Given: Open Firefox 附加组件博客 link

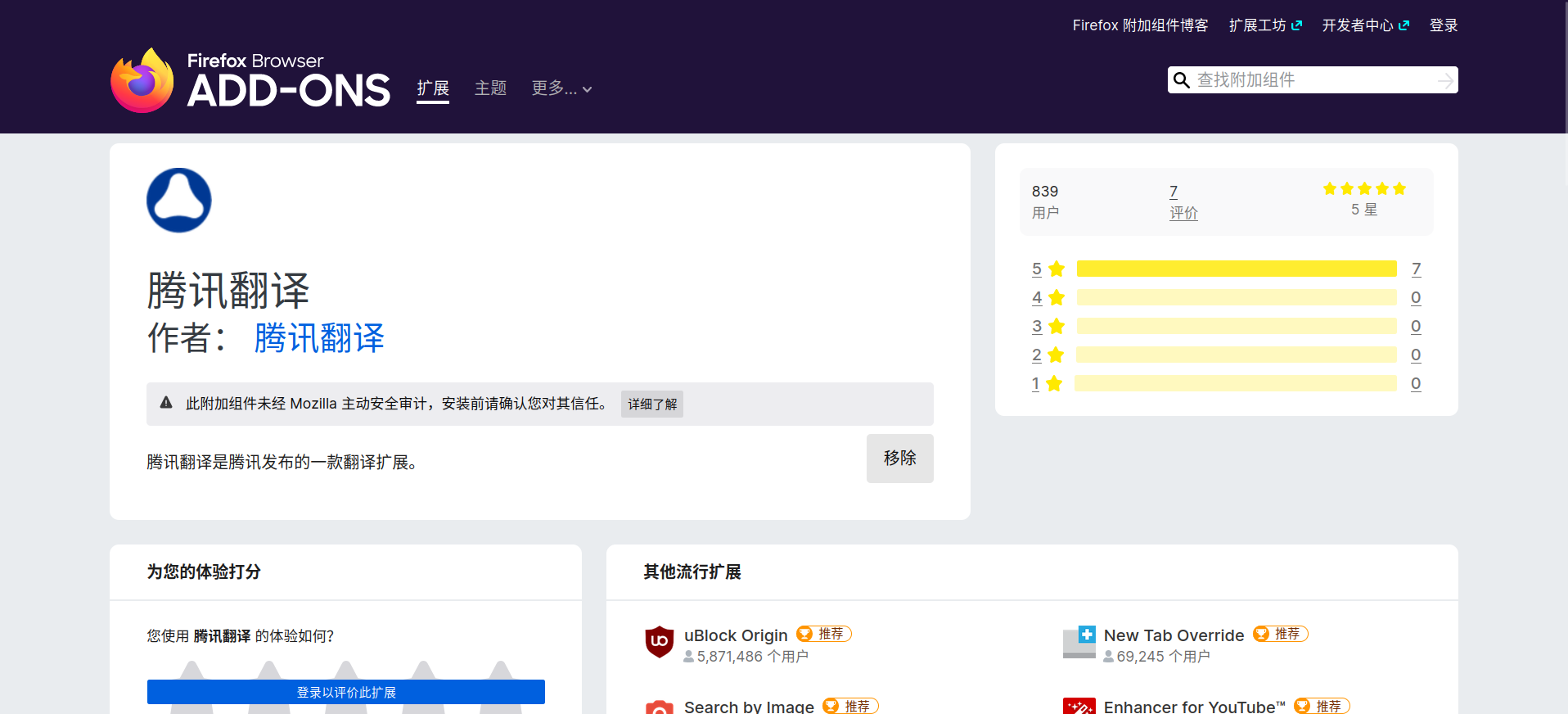Looking at the screenshot, I should coord(1140,25).
